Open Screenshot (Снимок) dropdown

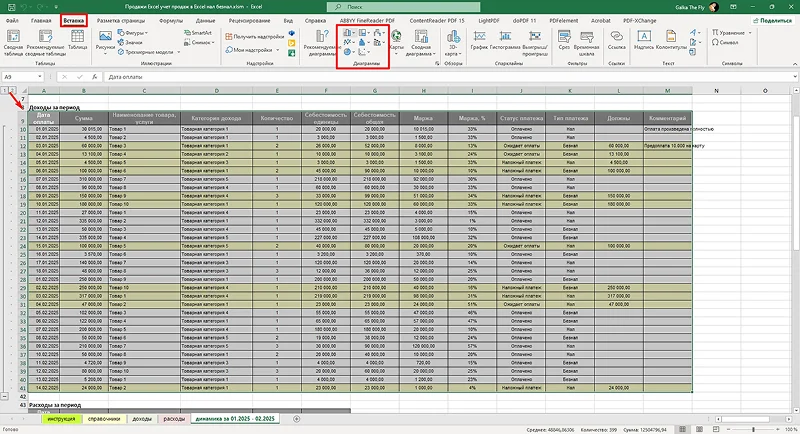point(200,42)
